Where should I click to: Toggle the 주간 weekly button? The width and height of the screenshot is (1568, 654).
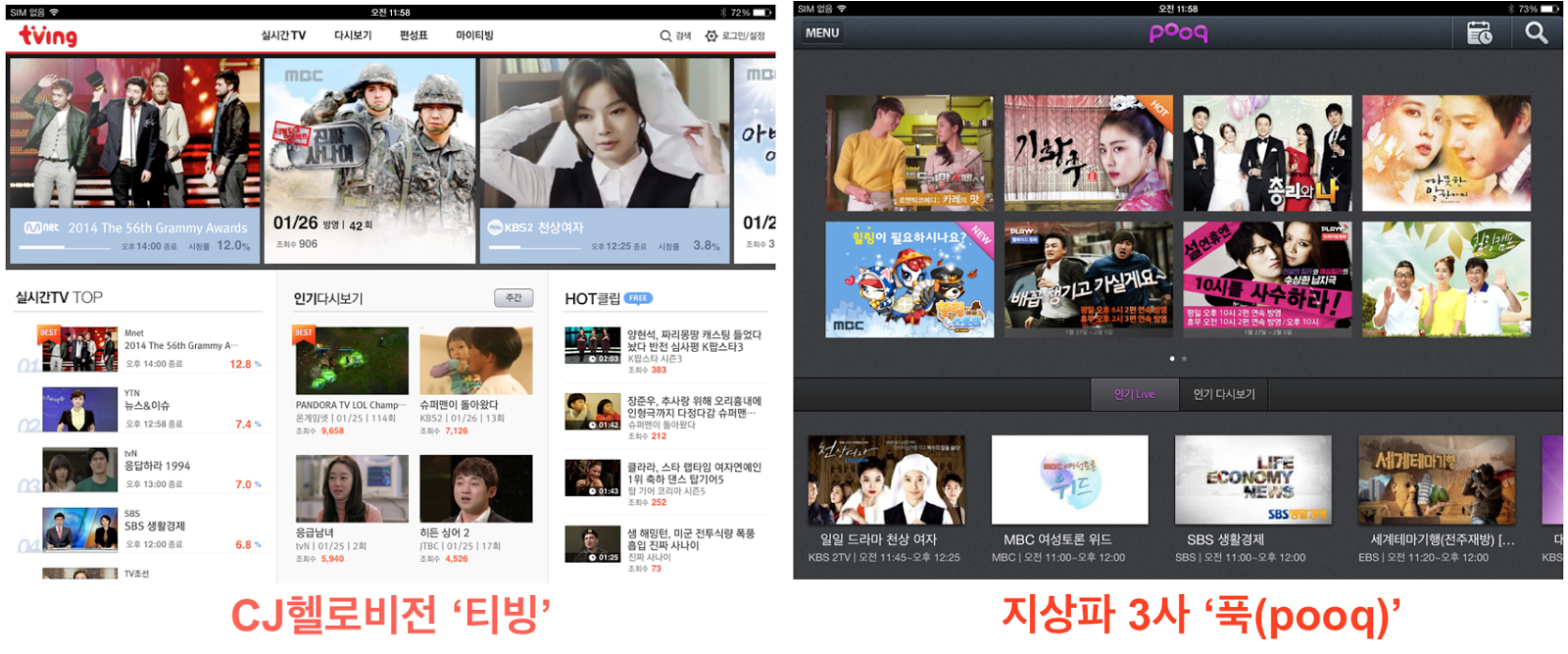(514, 298)
